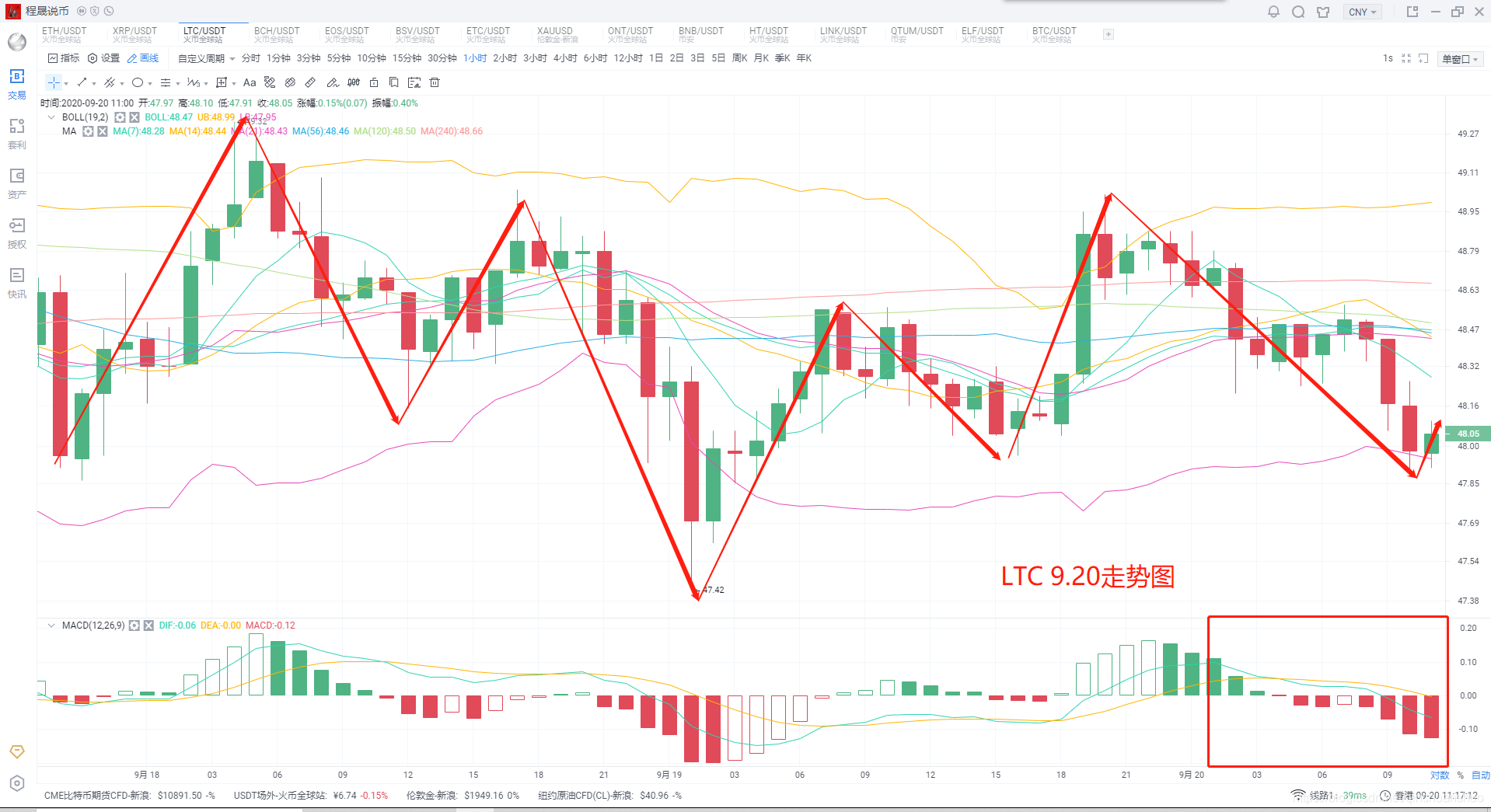Open the 自定义周期 custom period dropdown
The image size is (1491, 812).
coord(207,58)
